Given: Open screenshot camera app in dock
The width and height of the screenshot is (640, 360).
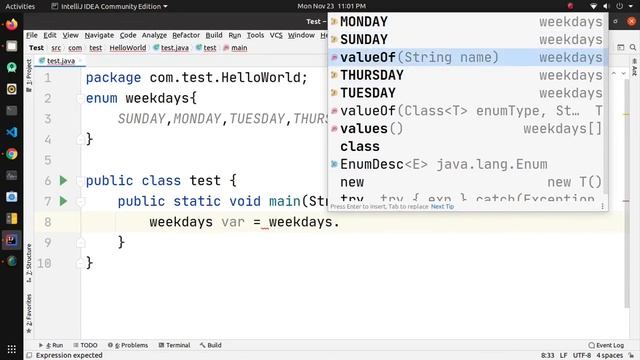Looking at the screenshot, I should pyautogui.click(x=11, y=197).
